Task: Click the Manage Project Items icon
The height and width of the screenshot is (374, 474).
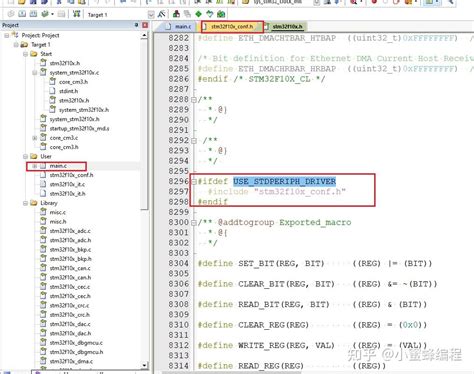Action: click(x=176, y=14)
